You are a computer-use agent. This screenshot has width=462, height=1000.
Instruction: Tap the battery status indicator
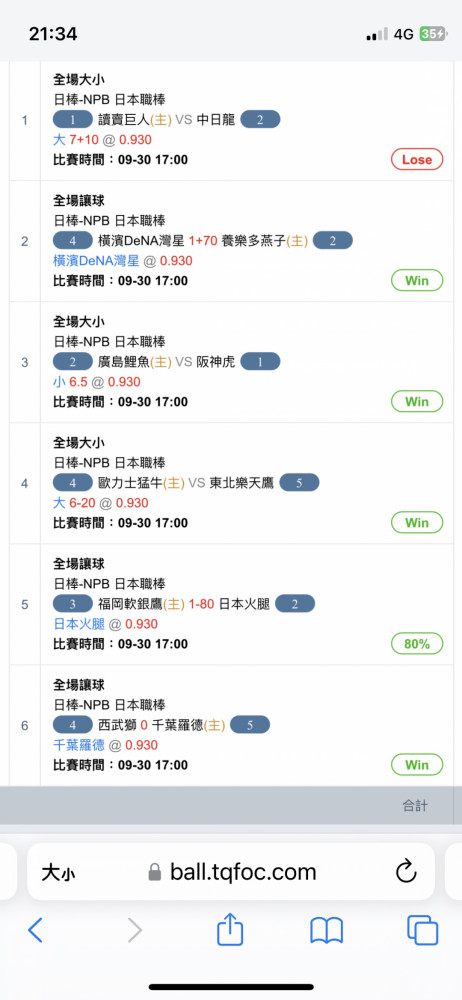(x=433, y=34)
